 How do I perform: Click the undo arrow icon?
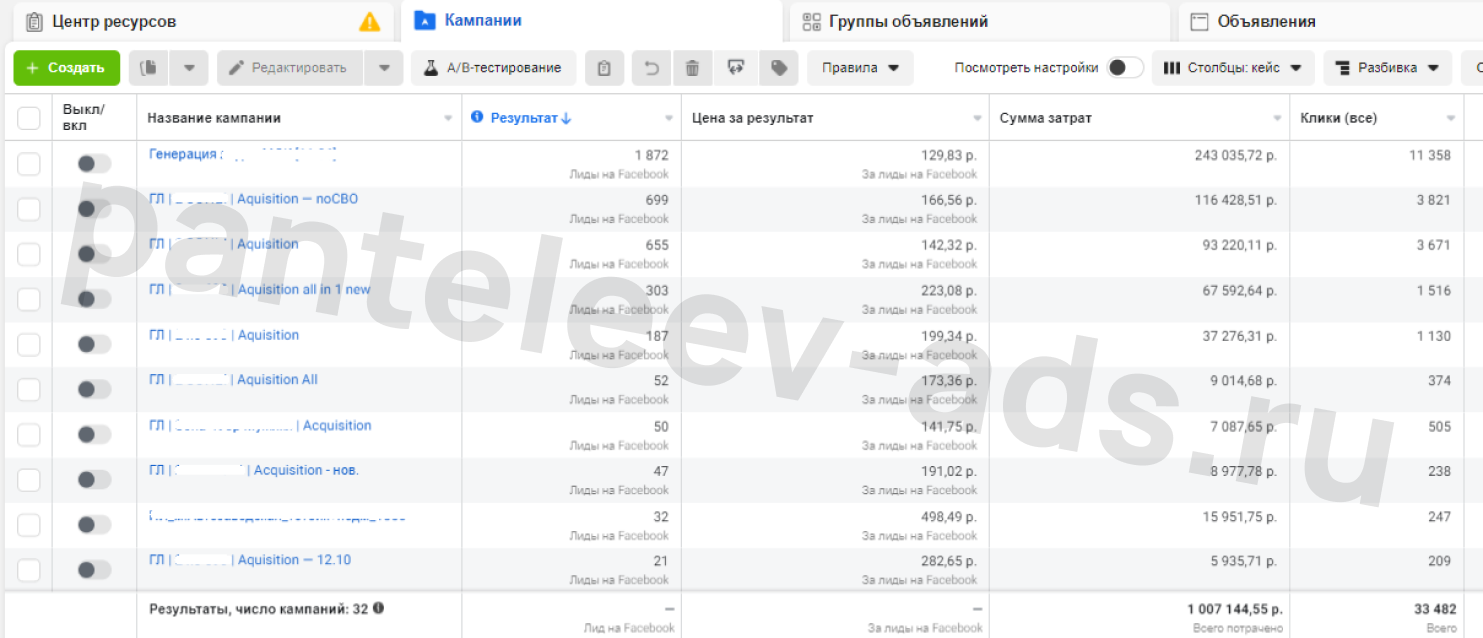652,68
